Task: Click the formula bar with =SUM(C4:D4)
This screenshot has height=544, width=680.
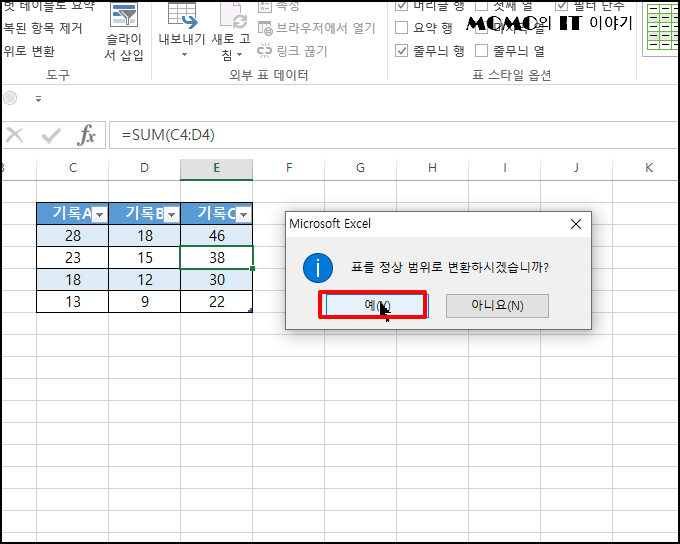Action: (x=394, y=135)
